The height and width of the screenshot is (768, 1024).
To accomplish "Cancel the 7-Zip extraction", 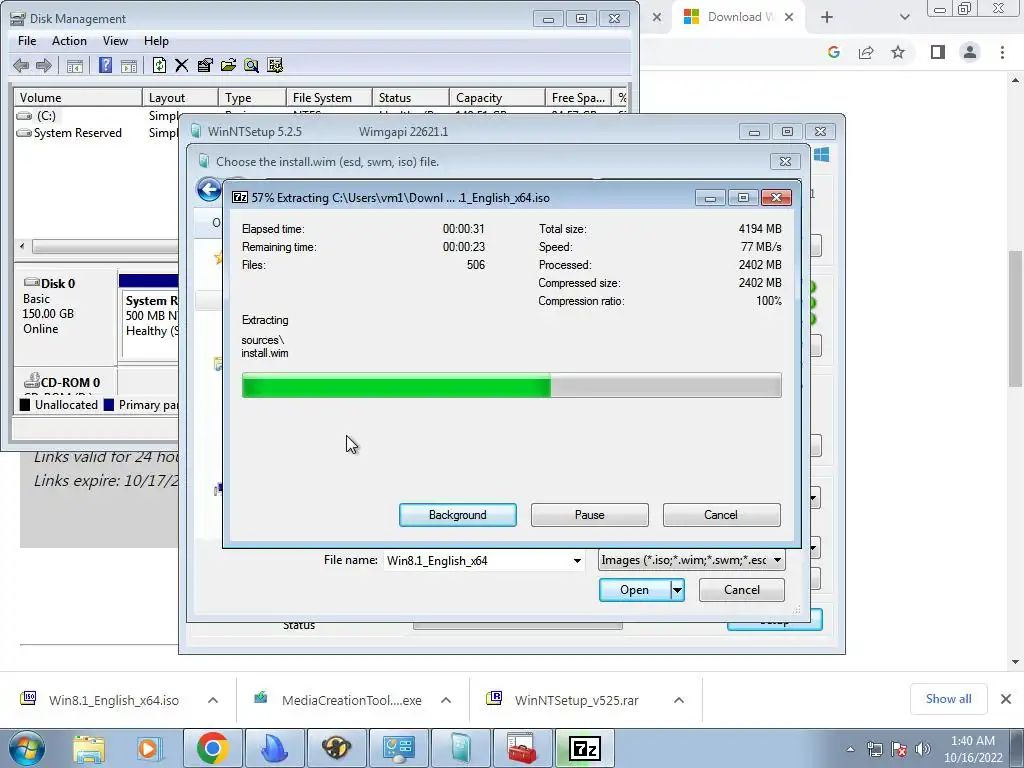I will point(721,515).
